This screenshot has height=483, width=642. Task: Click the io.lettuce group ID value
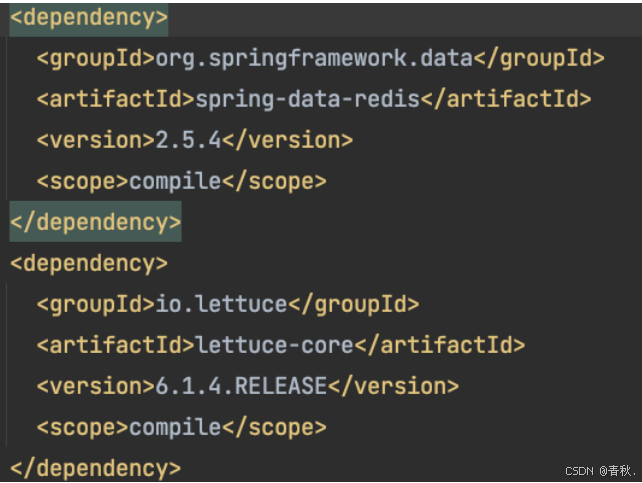coord(220,304)
